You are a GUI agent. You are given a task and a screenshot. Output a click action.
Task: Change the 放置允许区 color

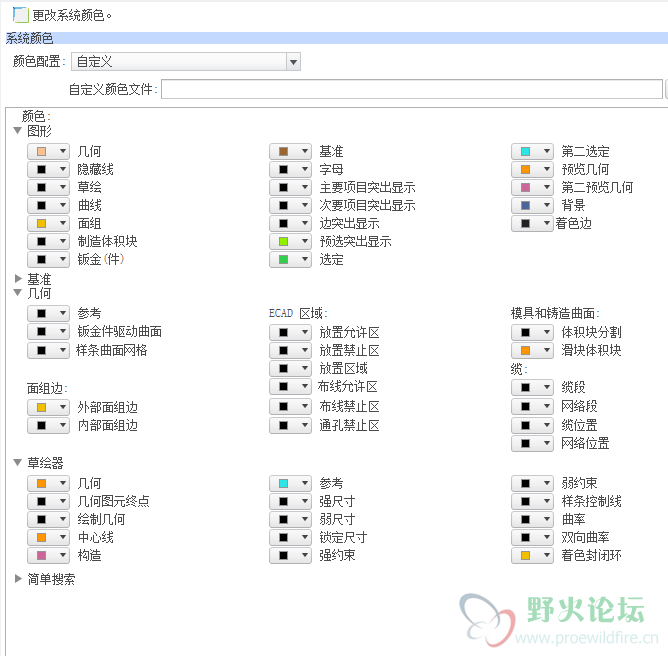pyautogui.click(x=291, y=332)
